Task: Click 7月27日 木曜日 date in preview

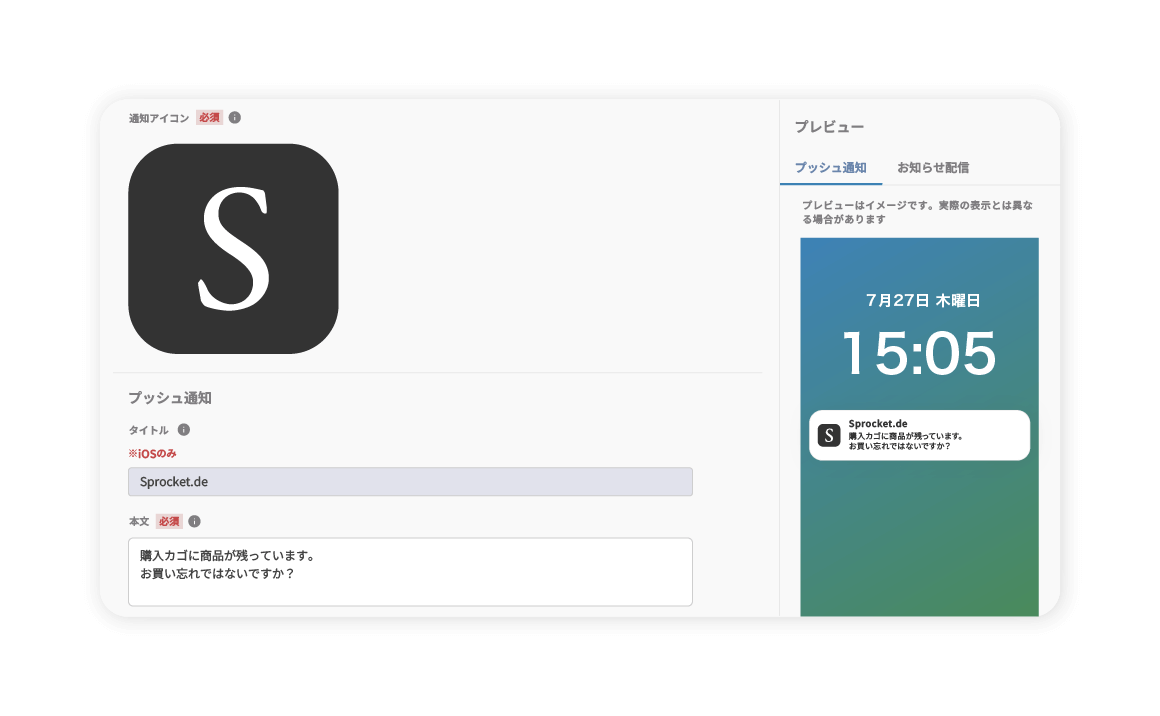Action: pyautogui.click(x=923, y=300)
